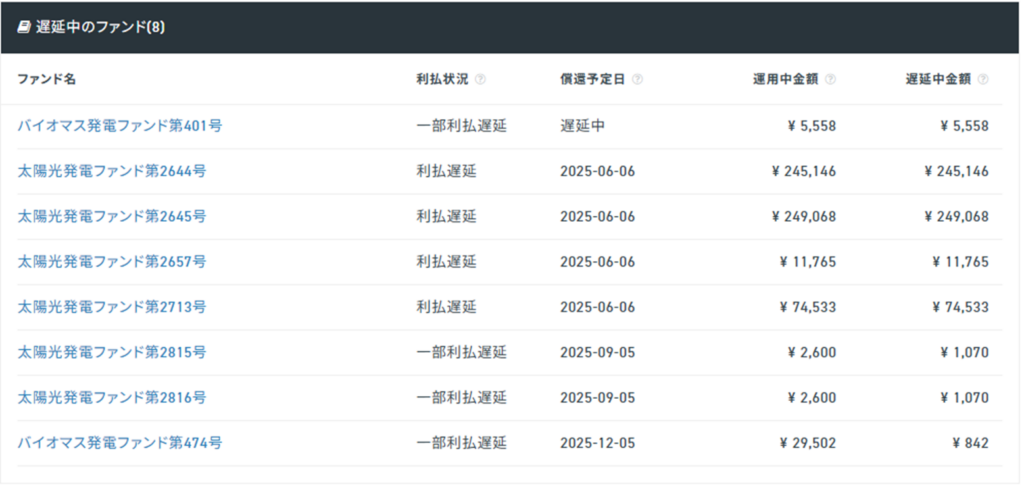
Task: Select the 遅延中 status for fund 401
Action: (x=583, y=125)
